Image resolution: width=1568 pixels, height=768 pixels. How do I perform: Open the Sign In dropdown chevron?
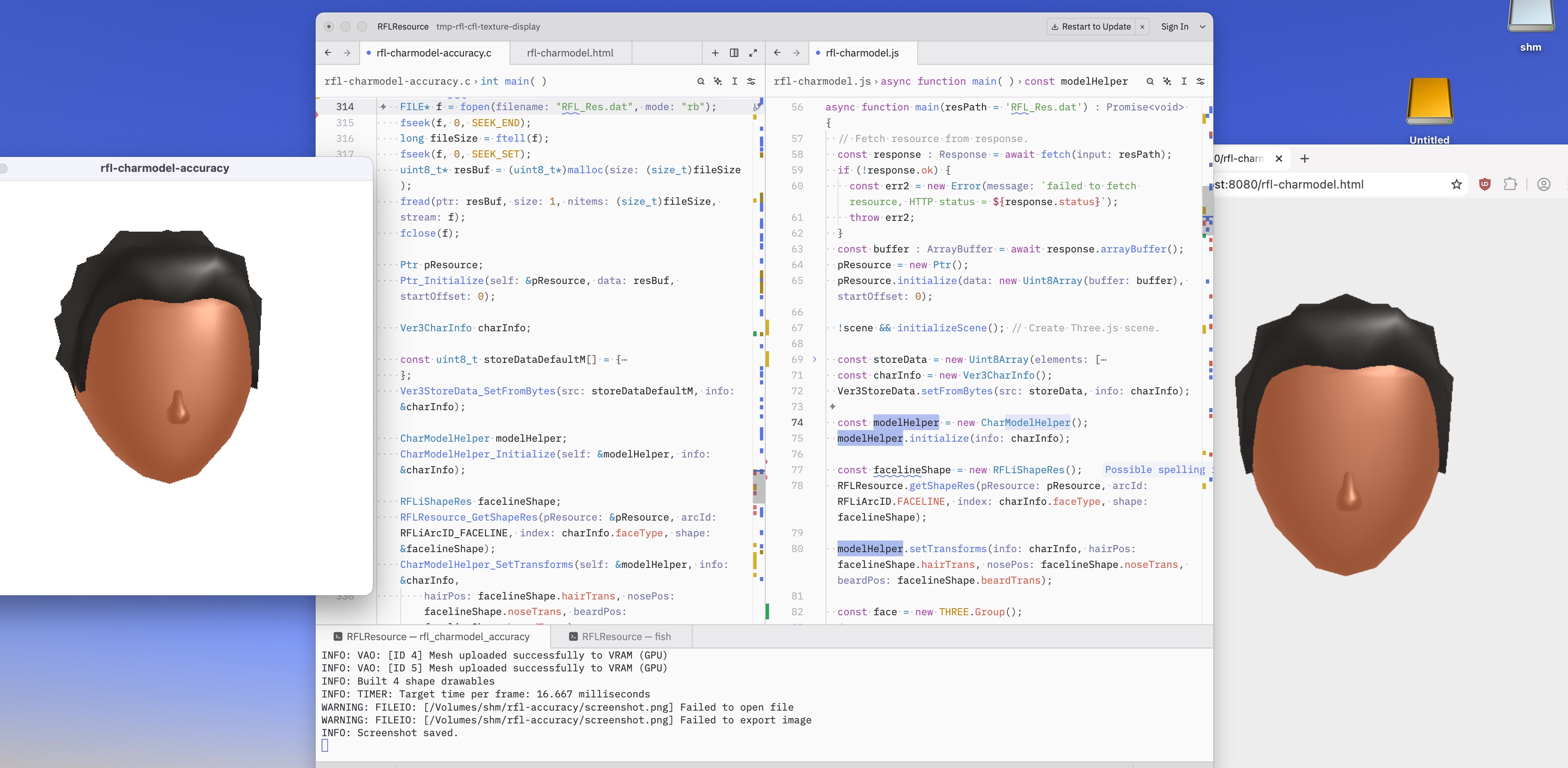(x=1202, y=27)
